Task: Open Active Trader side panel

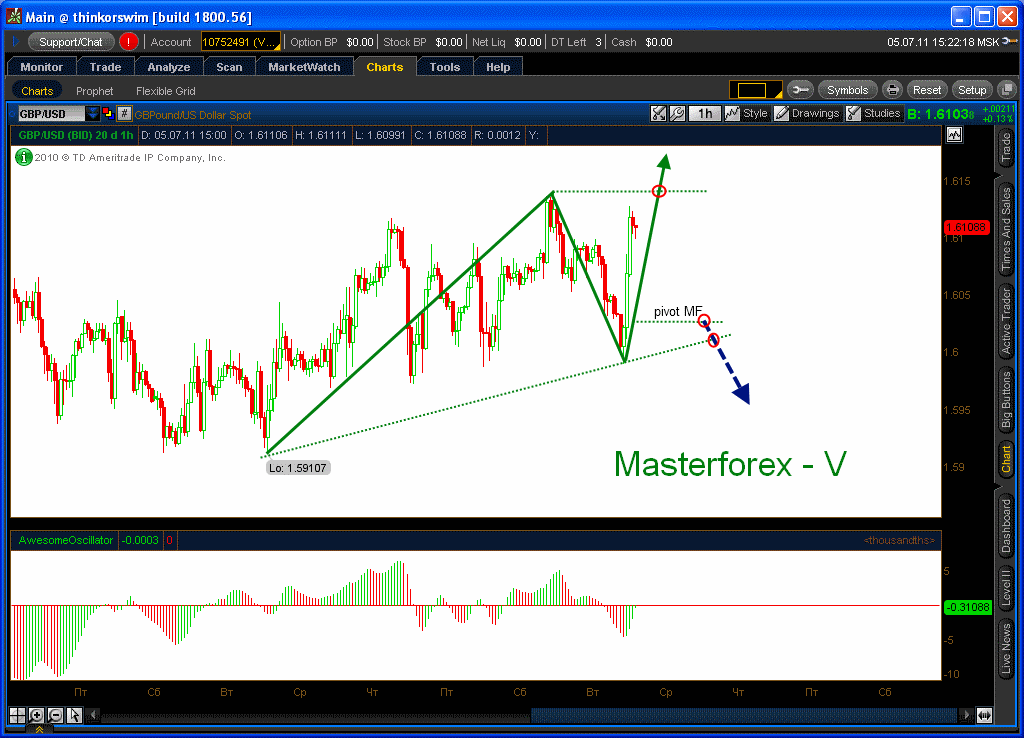Action: (x=1006, y=321)
